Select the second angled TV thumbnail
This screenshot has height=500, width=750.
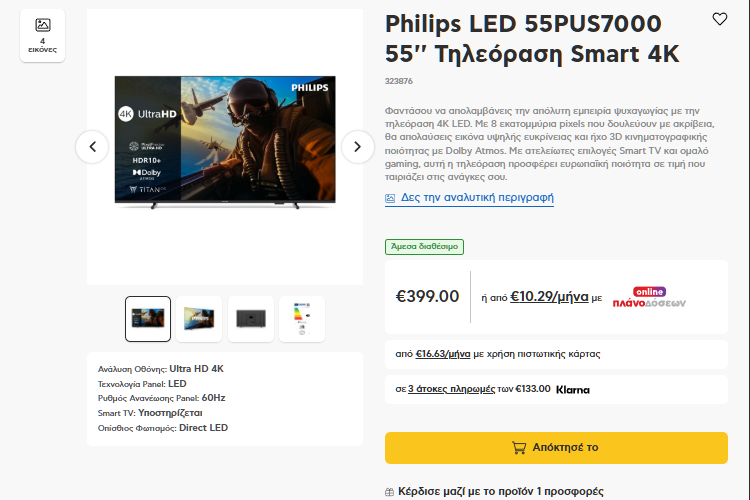[199, 319]
